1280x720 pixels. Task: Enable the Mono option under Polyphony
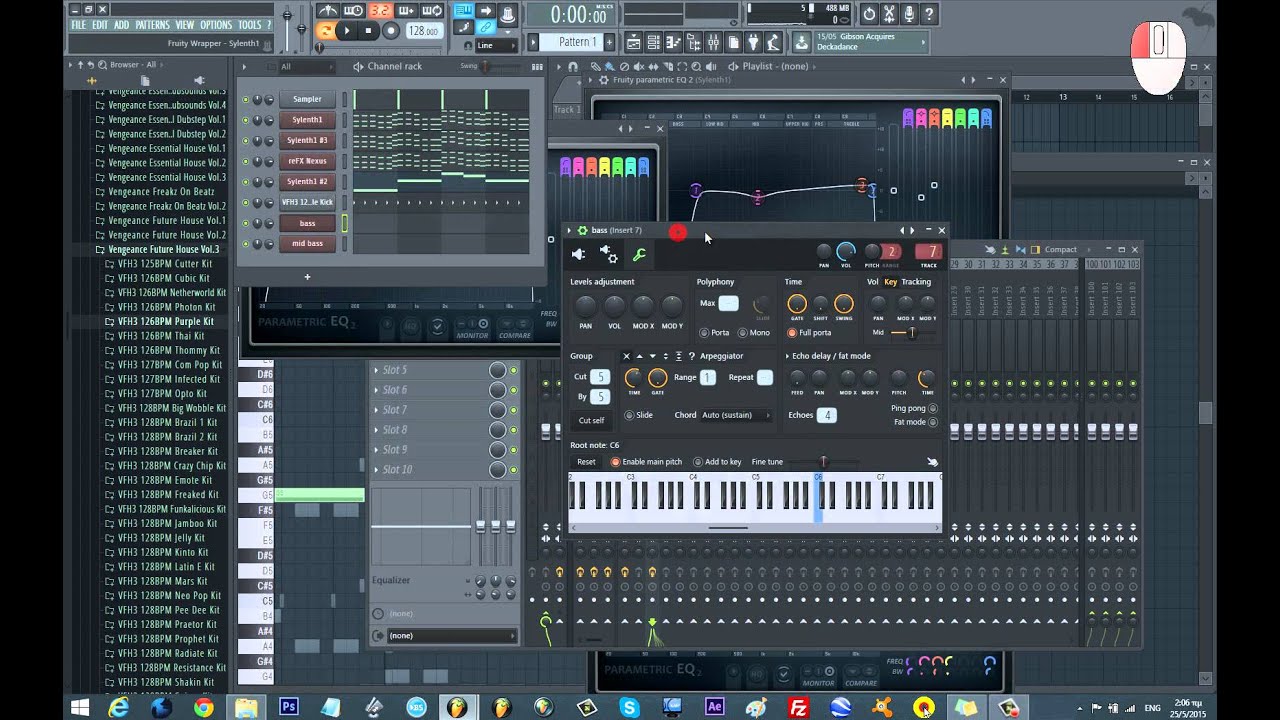[x=742, y=333]
